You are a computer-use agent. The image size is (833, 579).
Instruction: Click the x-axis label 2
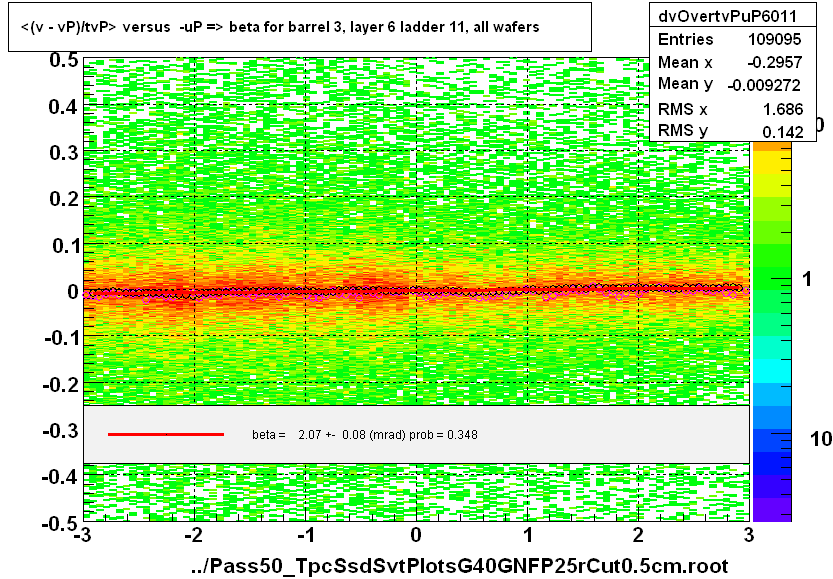pos(638,535)
